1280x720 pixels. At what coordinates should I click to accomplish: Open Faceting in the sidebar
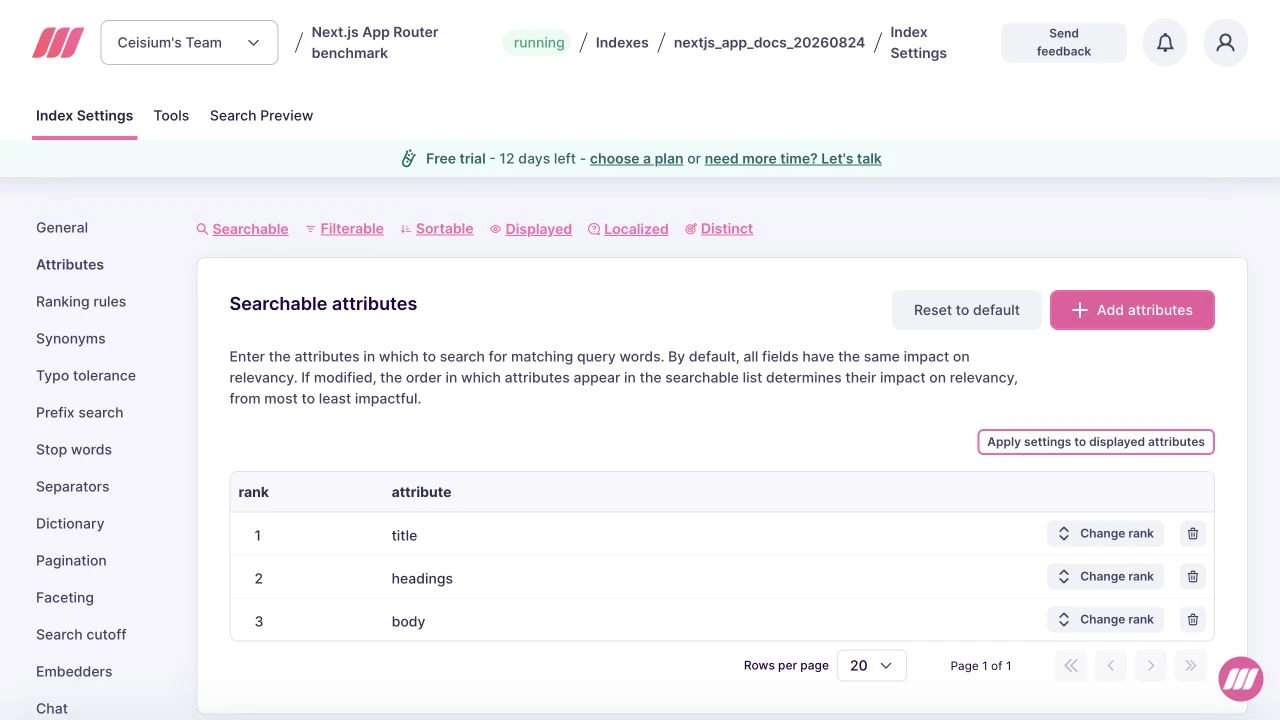(x=65, y=598)
